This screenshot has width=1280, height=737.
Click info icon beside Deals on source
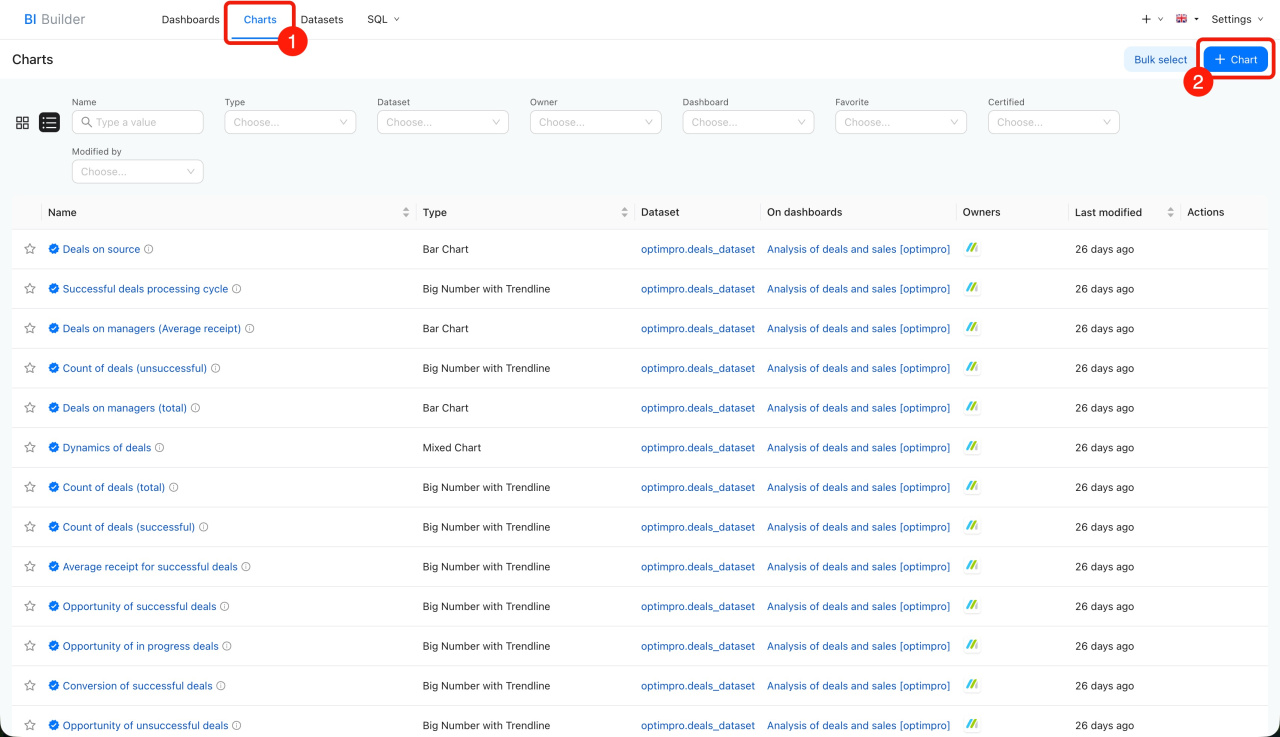coord(149,249)
